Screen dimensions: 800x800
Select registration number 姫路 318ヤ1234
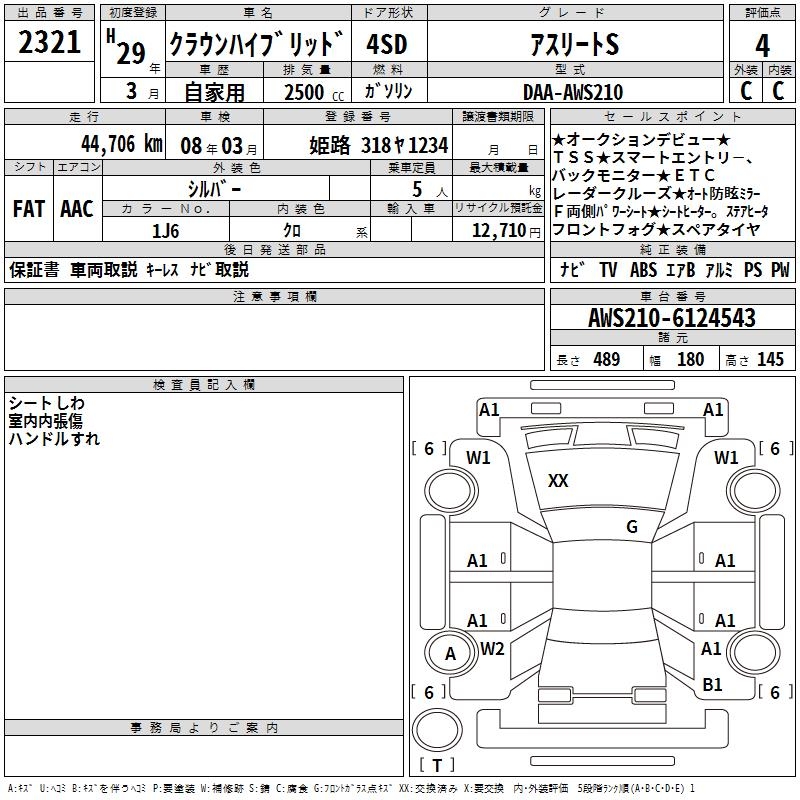tap(379, 146)
